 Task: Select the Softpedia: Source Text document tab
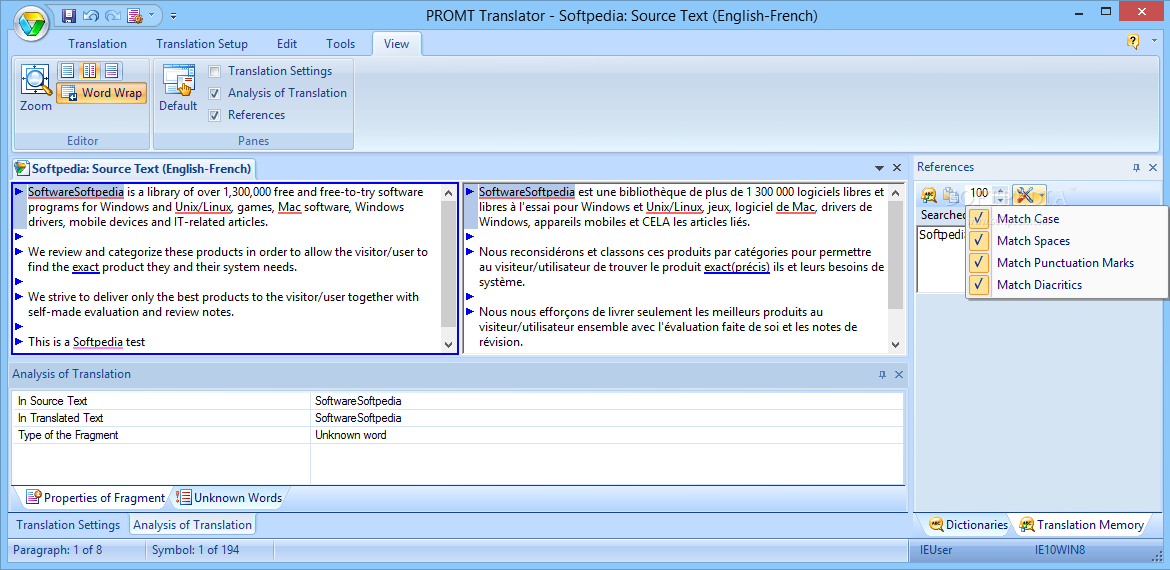(x=134, y=168)
